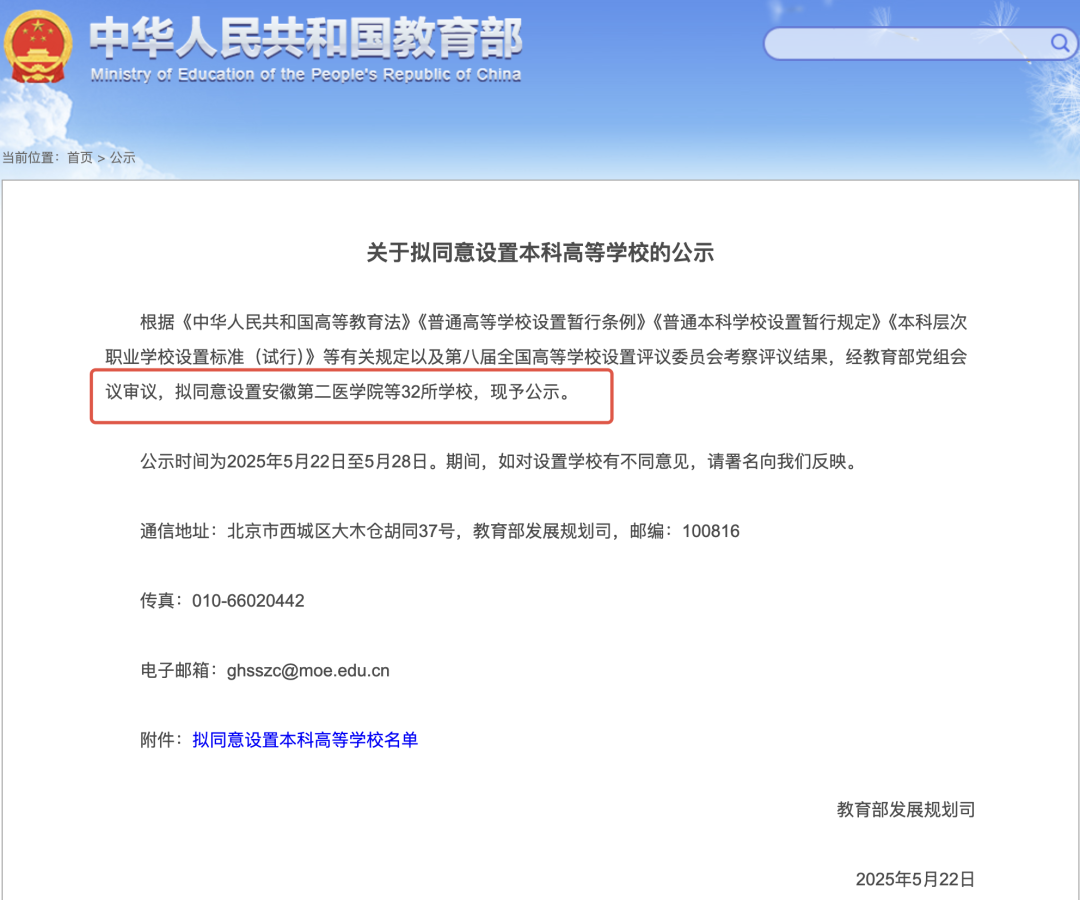Click text 拟同意设置安徽第二医学院等32所学校
Viewport: 1080px width, 900px height.
[x=324, y=392]
